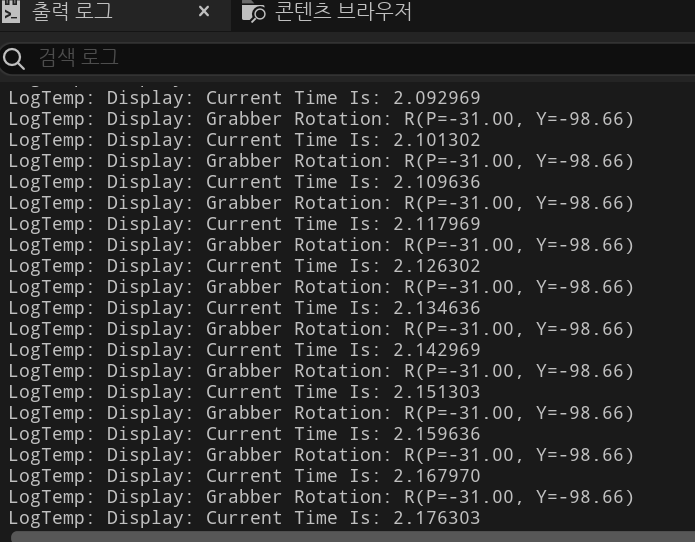
Task: Click the Output Log terminal icon
Action: coord(10,11)
